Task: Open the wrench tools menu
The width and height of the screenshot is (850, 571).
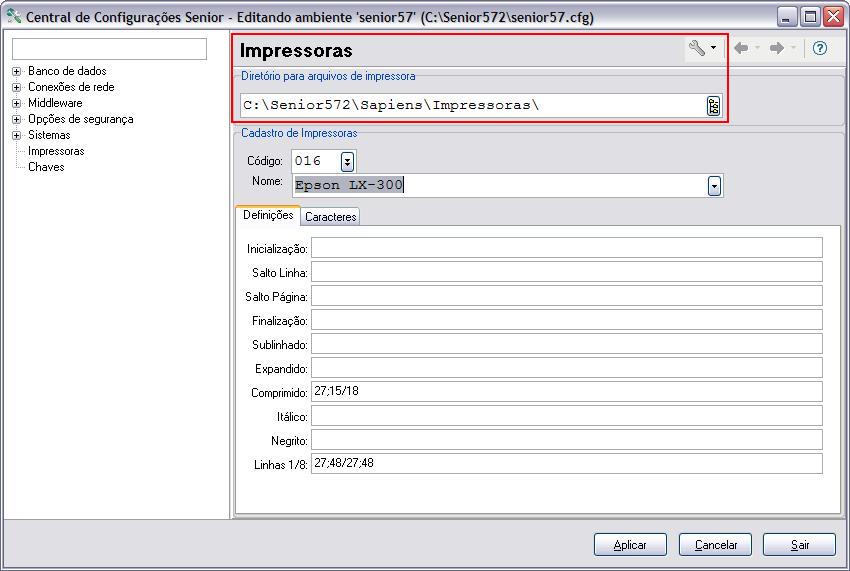Action: click(701, 48)
